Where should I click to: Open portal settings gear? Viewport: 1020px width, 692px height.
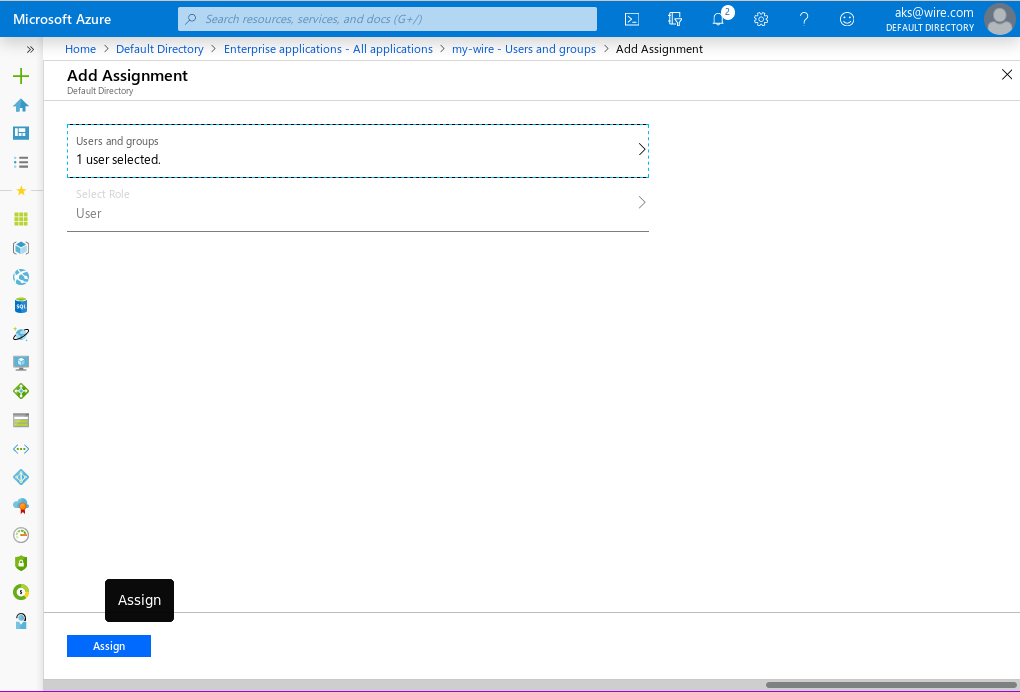pos(761,19)
